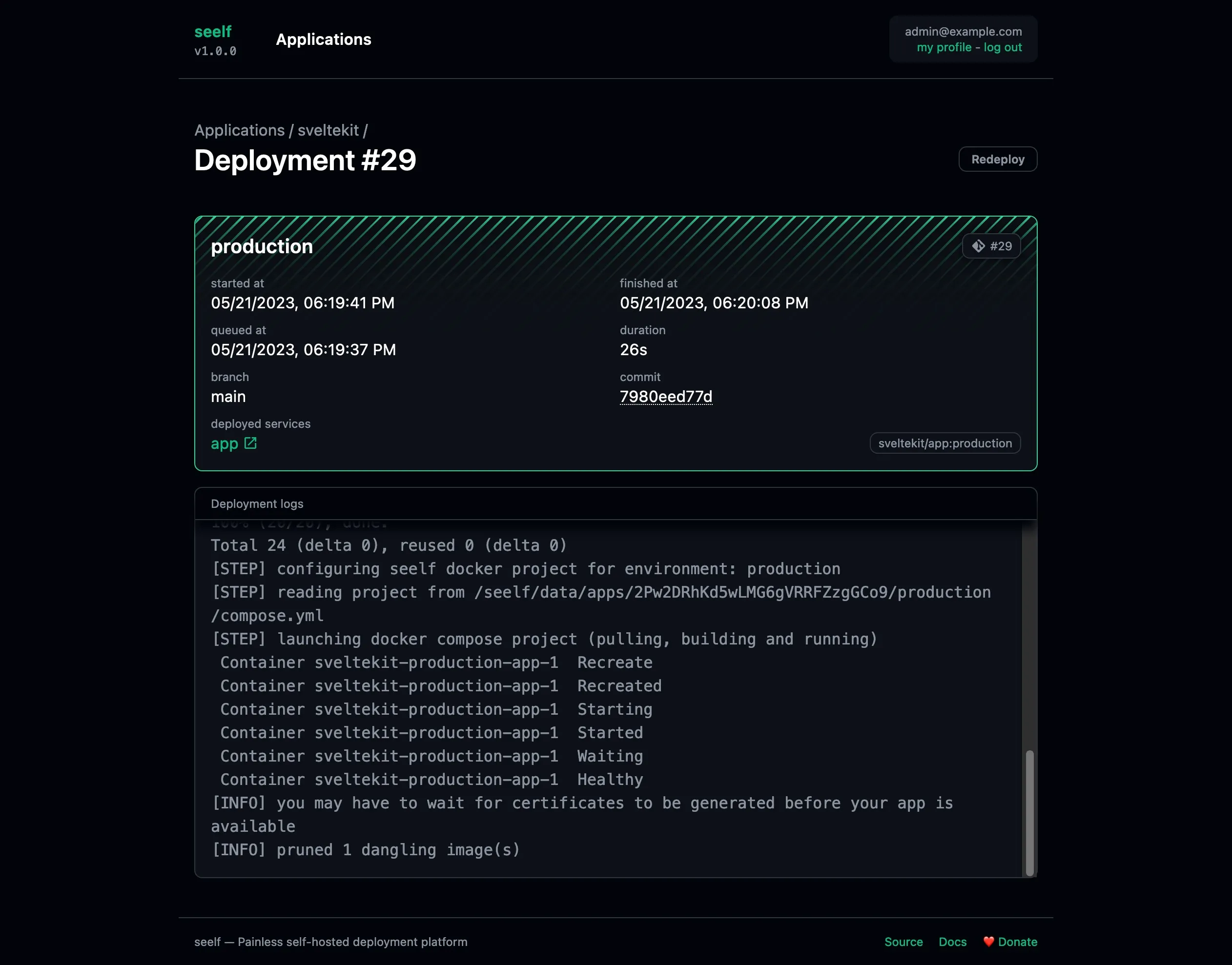This screenshot has width=1232, height=965.
Task: Click the Deployment logs panel header
Action: pyautogui.click(x=258, y=503)
